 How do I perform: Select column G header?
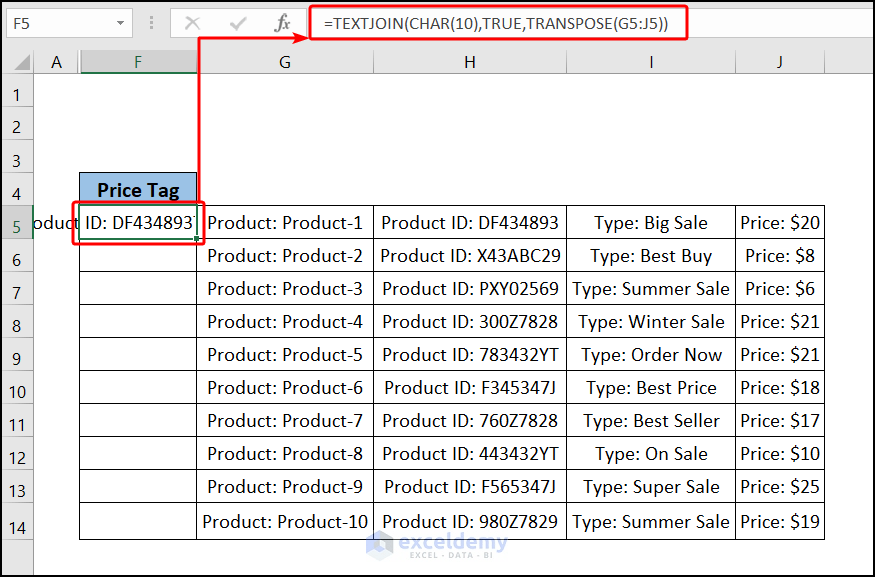click(284, 61)
